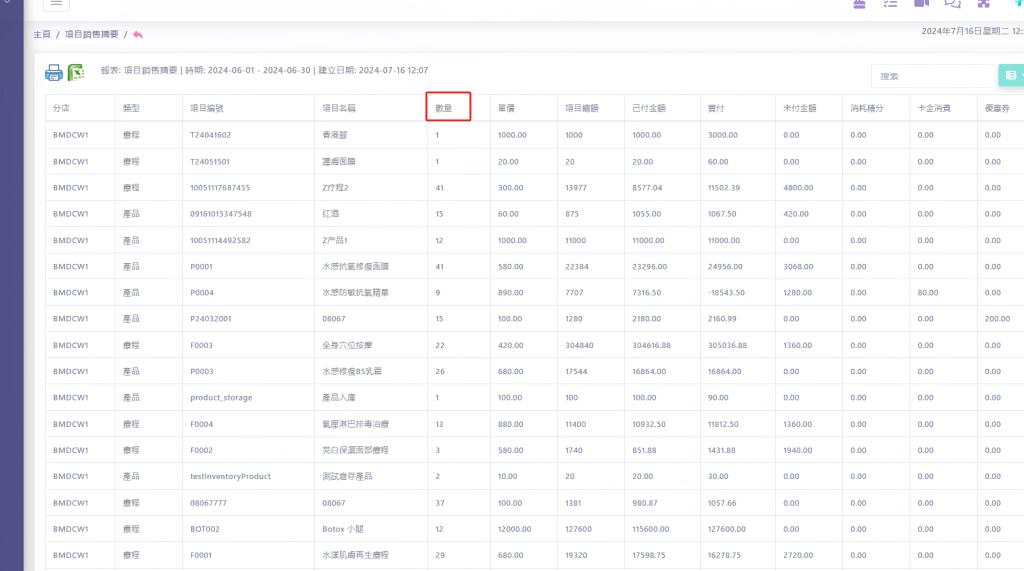Viewport: 1024px width, 571px height.
Task: Click the puzzle piece icon in header
Action: pyautogui.click(x=984, y=4)
